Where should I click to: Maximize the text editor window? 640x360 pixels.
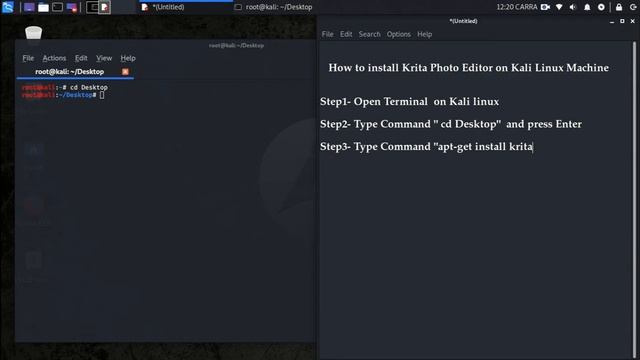(622, 21)
